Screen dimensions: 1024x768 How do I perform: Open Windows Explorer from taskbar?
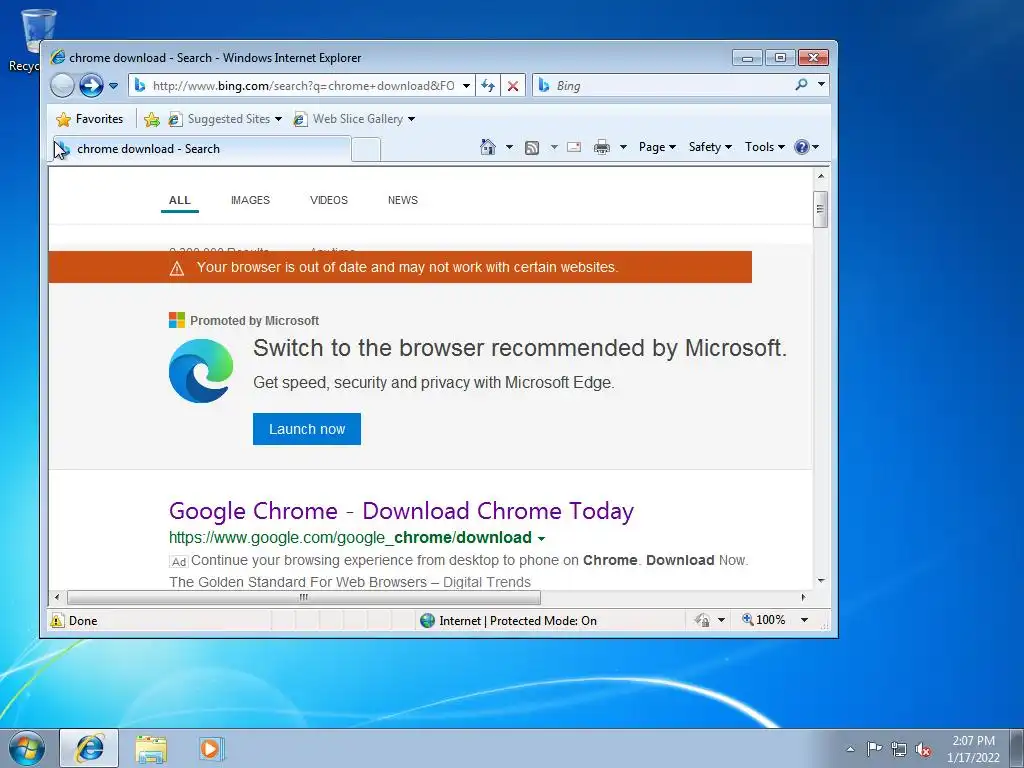tap(151, 749)
